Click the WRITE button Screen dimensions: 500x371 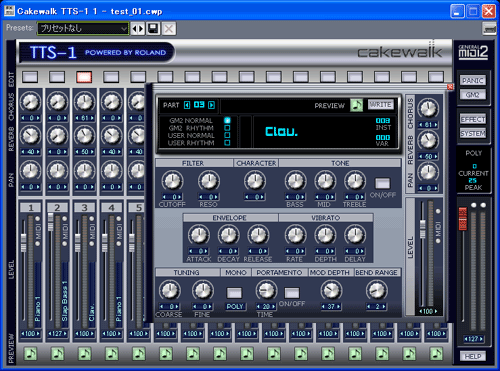[381, 104]
